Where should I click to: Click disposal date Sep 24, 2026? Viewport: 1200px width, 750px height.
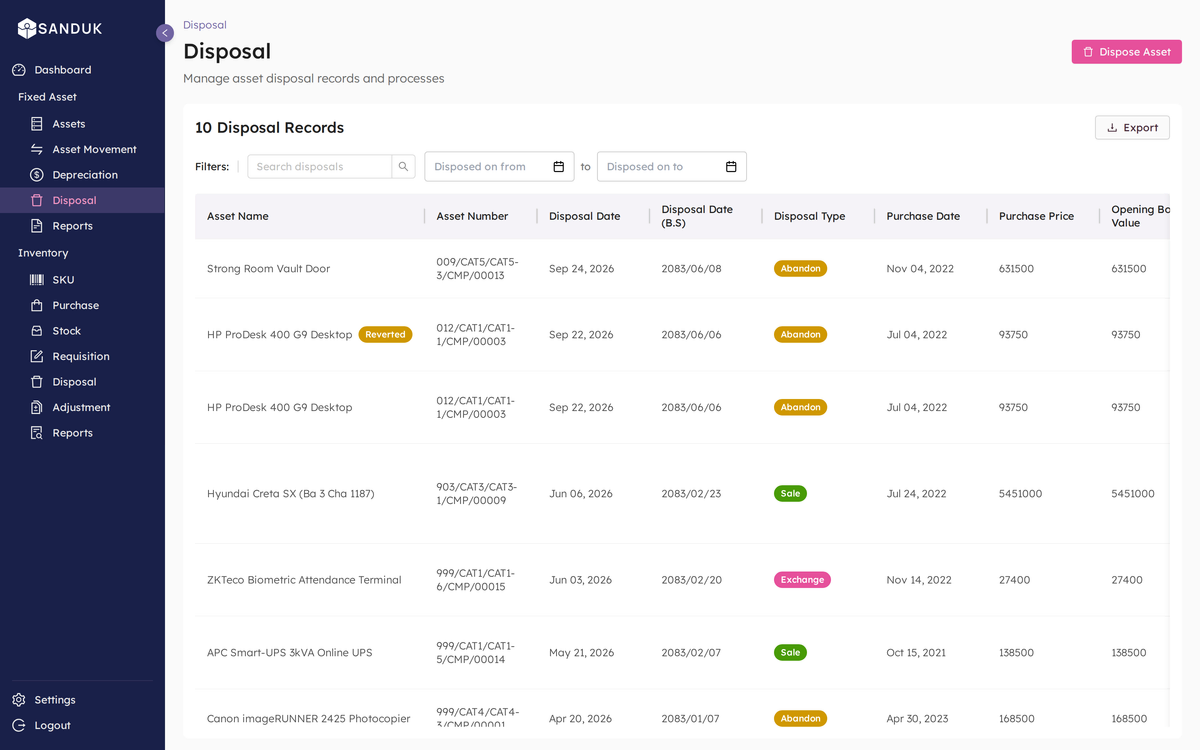tap(581, 269)
